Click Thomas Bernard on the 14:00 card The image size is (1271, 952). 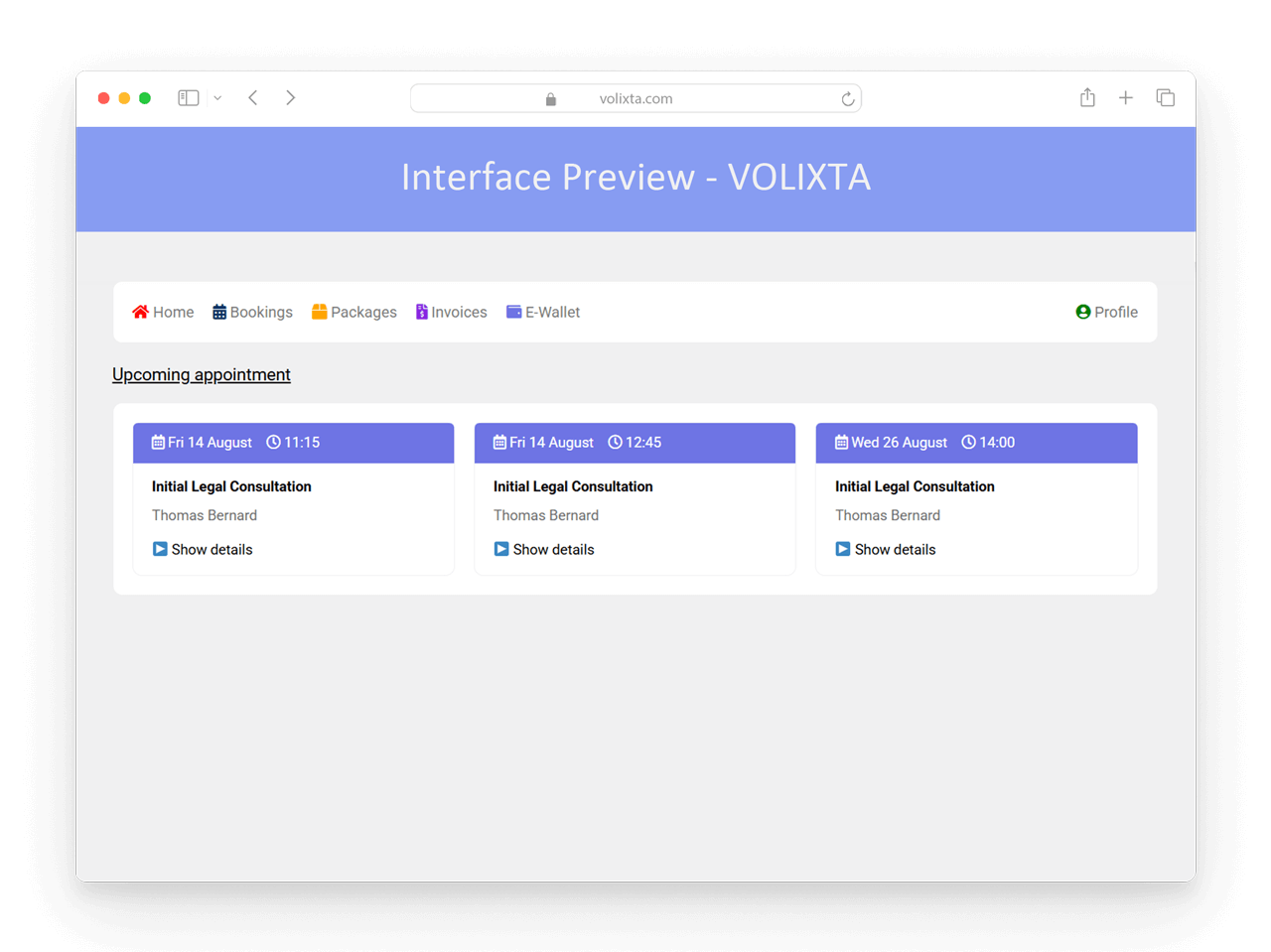888,515
